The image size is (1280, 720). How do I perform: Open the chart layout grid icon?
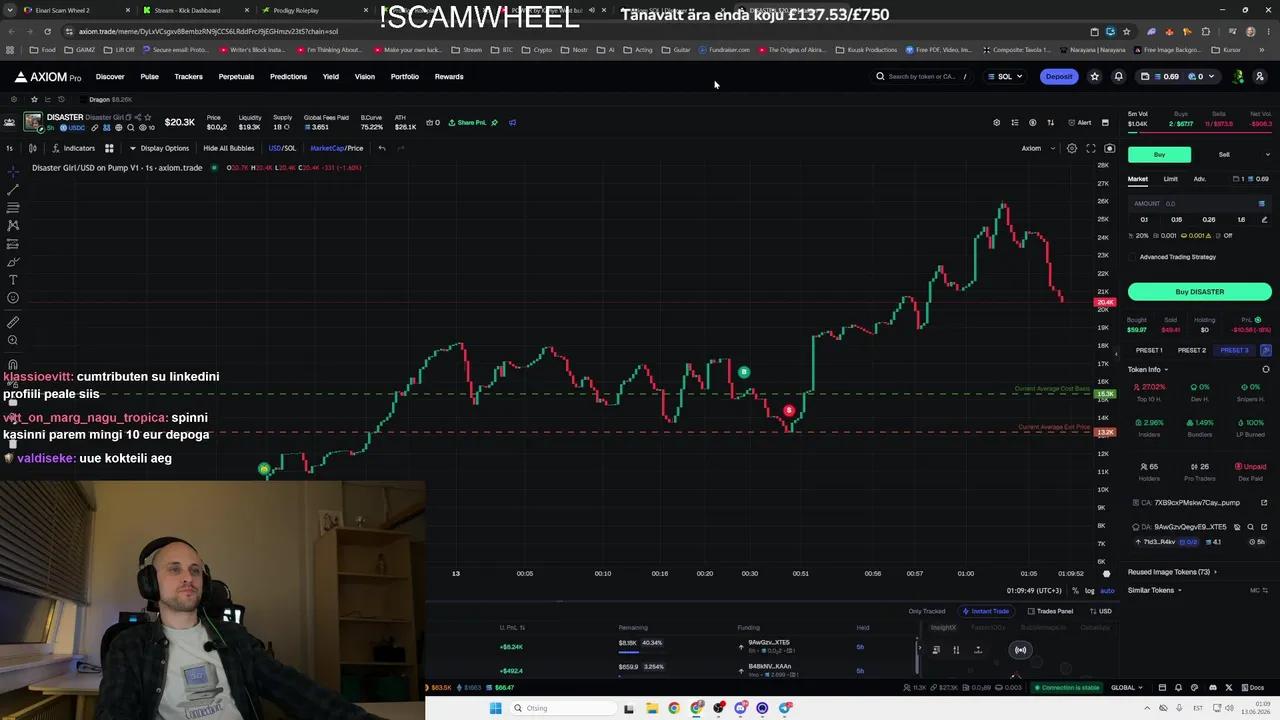pos(109,148)
